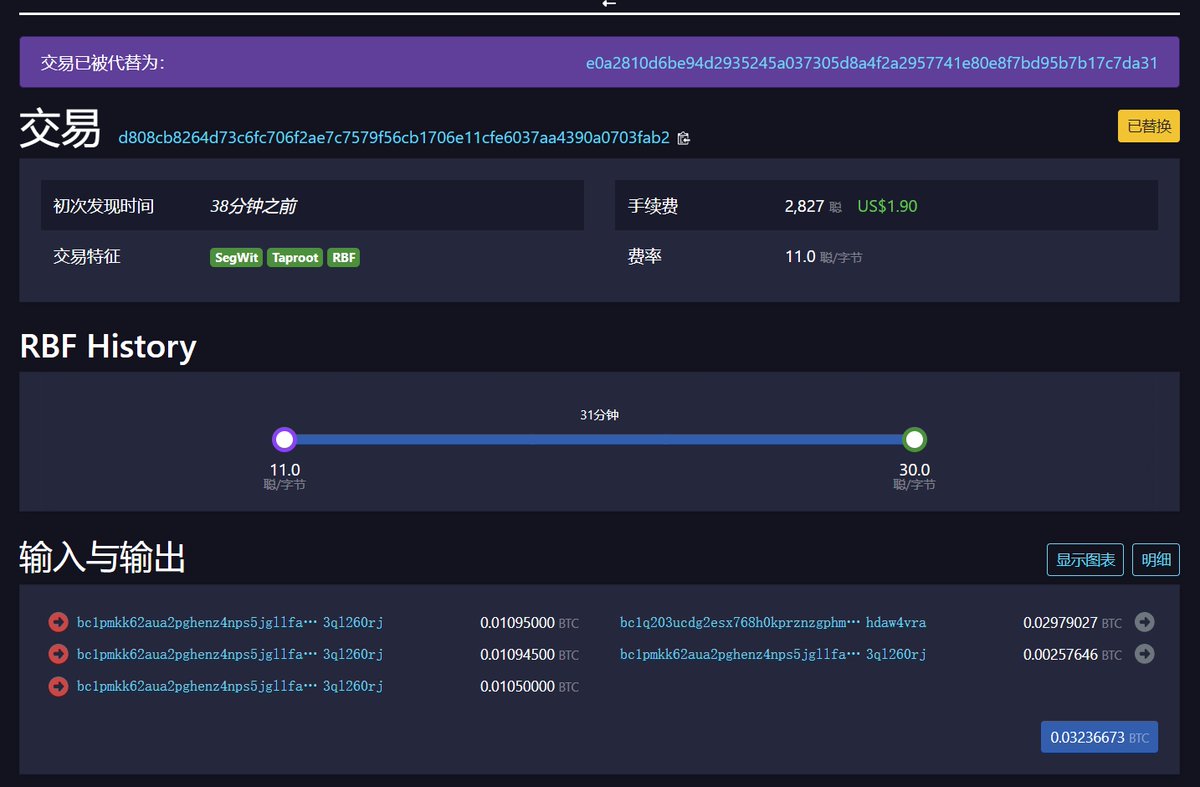This screenshot has height=787, width=1200.
Task: Open replacement transaction e0a2810d… link
Action: tap(872, 63)
